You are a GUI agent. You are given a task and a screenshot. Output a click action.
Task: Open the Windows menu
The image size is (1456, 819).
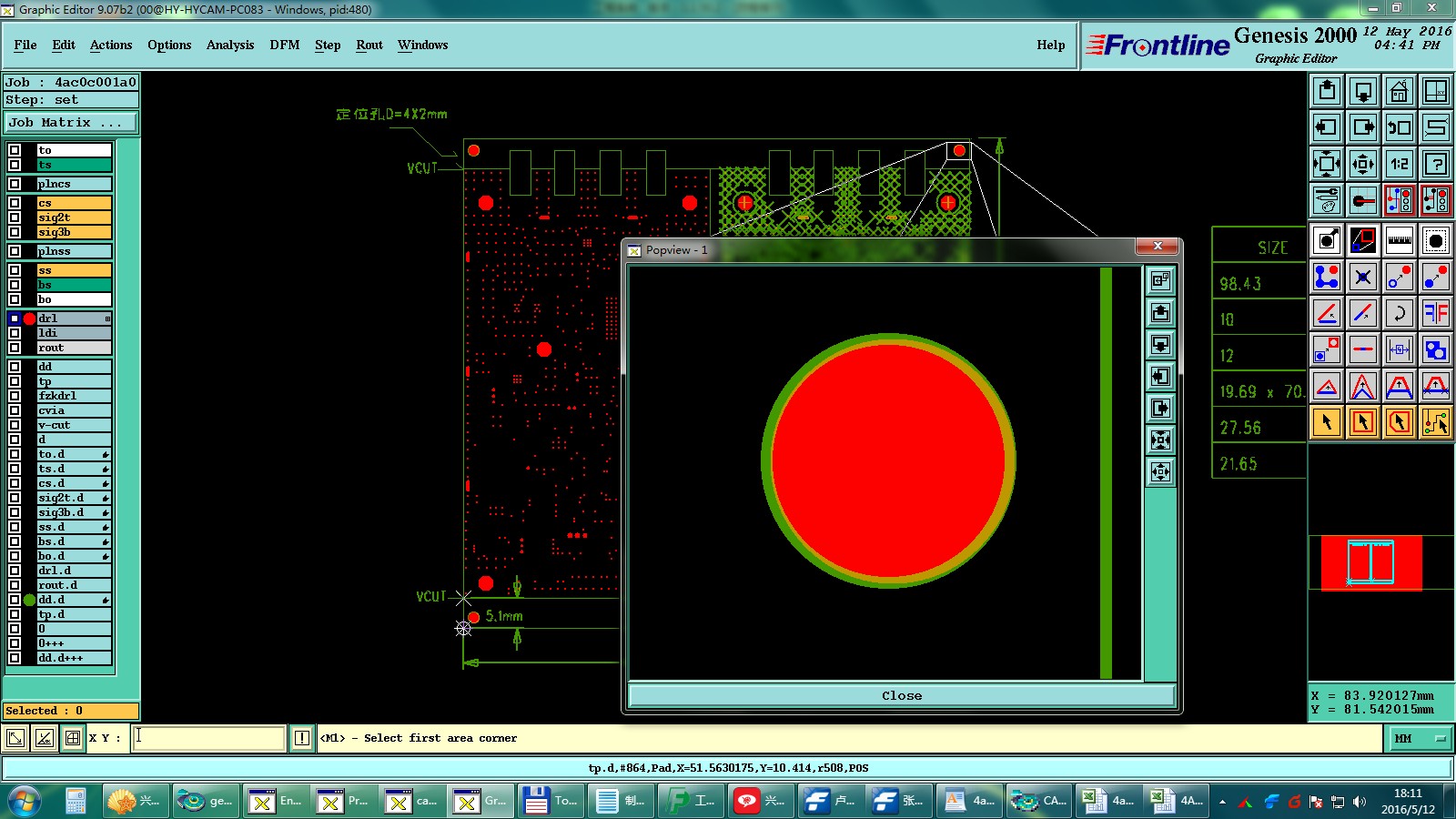tap(423, 45)
